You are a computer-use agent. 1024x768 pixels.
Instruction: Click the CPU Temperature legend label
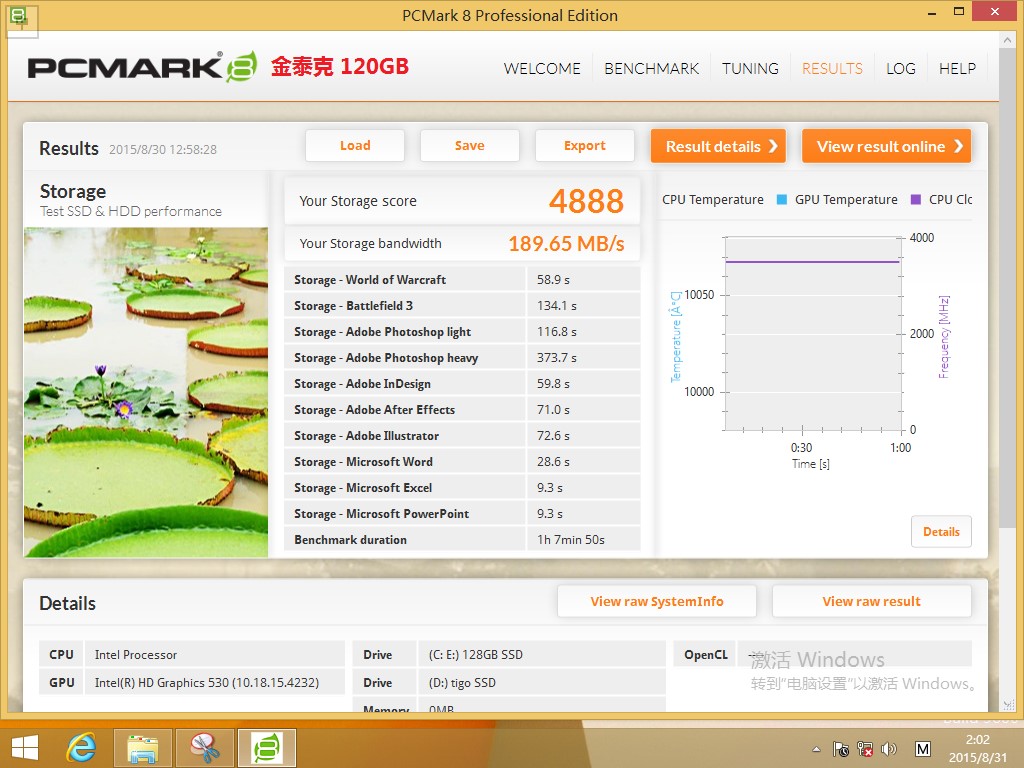(712, 200)
